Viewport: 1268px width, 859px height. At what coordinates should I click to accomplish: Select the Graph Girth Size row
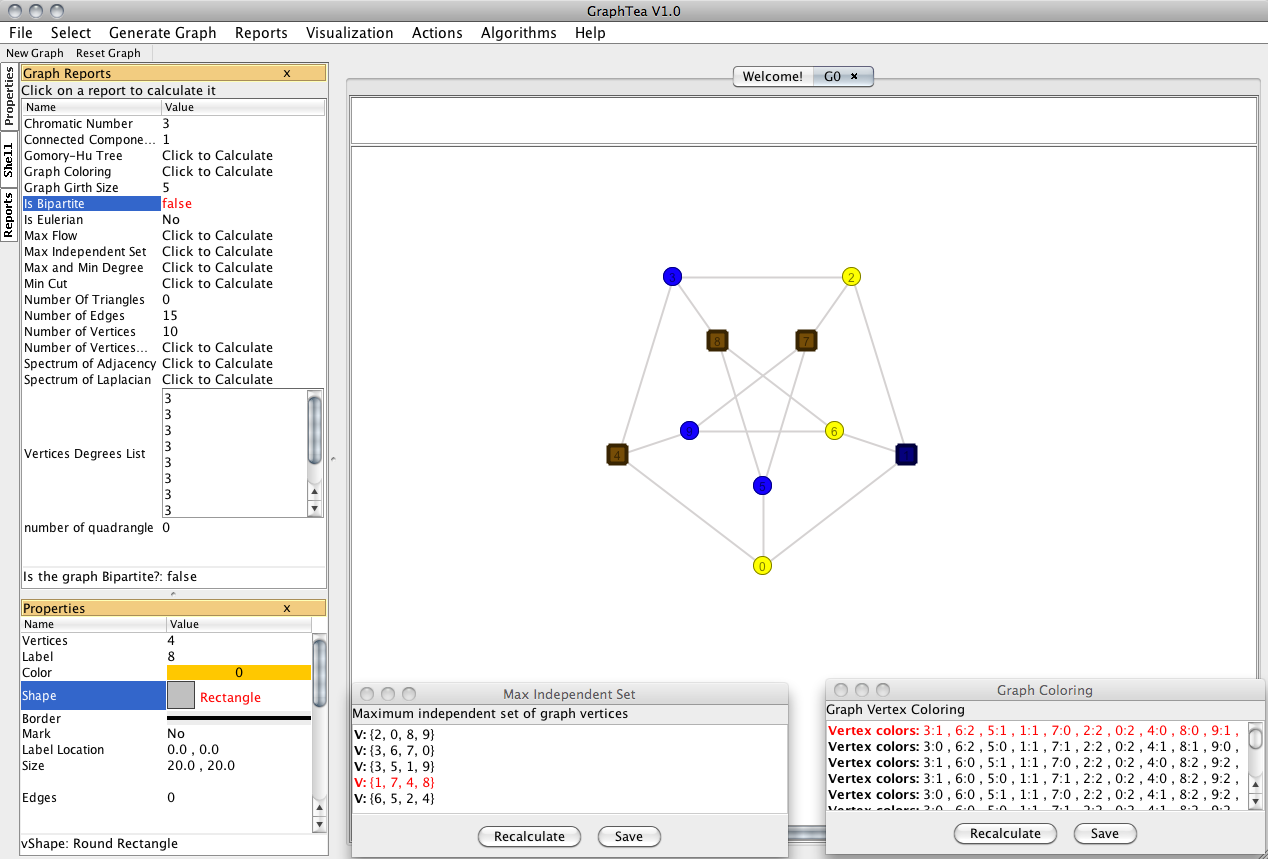coord(174,187)
